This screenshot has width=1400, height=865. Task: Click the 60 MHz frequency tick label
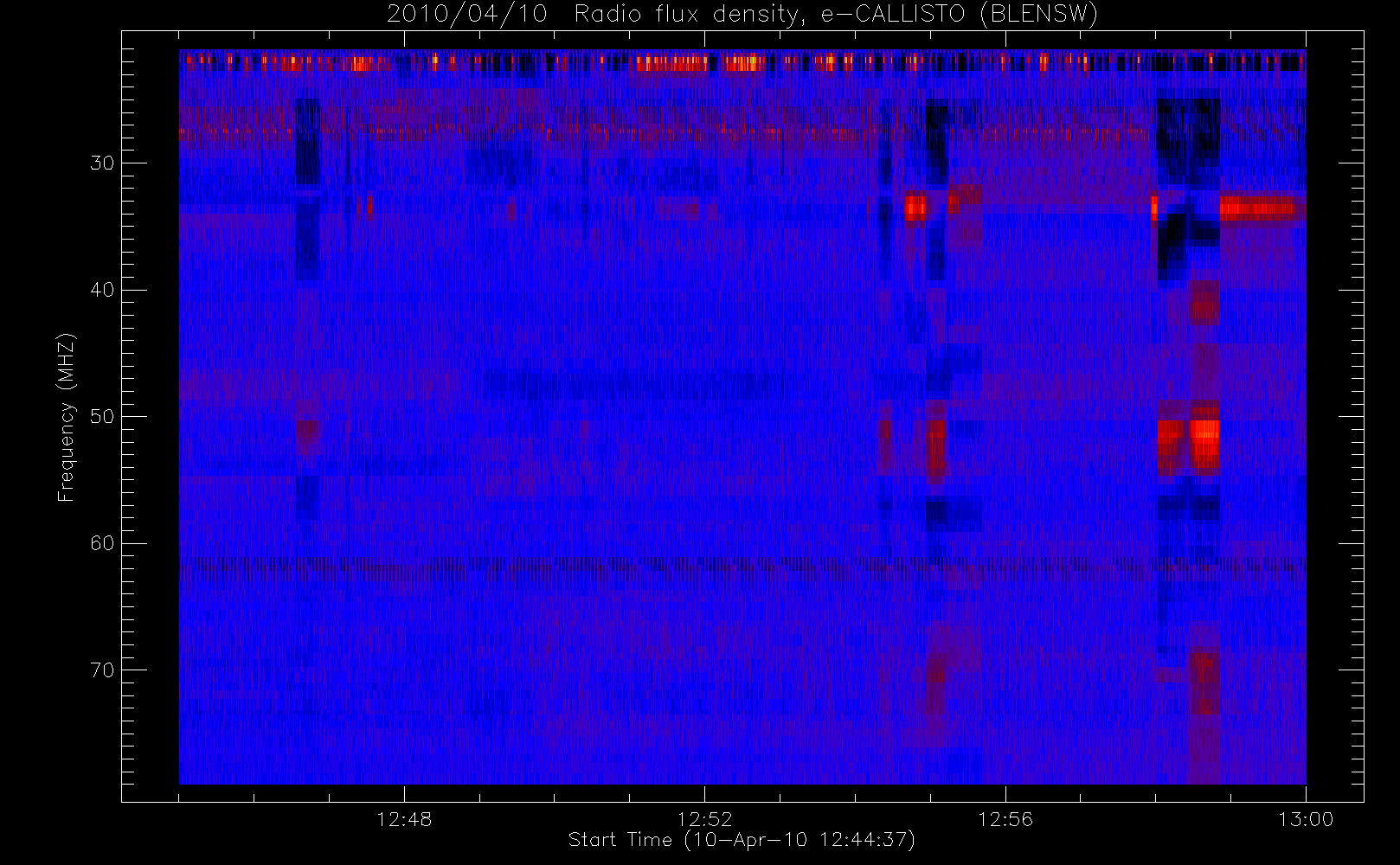pyautogui.click(x=101, y=543)
